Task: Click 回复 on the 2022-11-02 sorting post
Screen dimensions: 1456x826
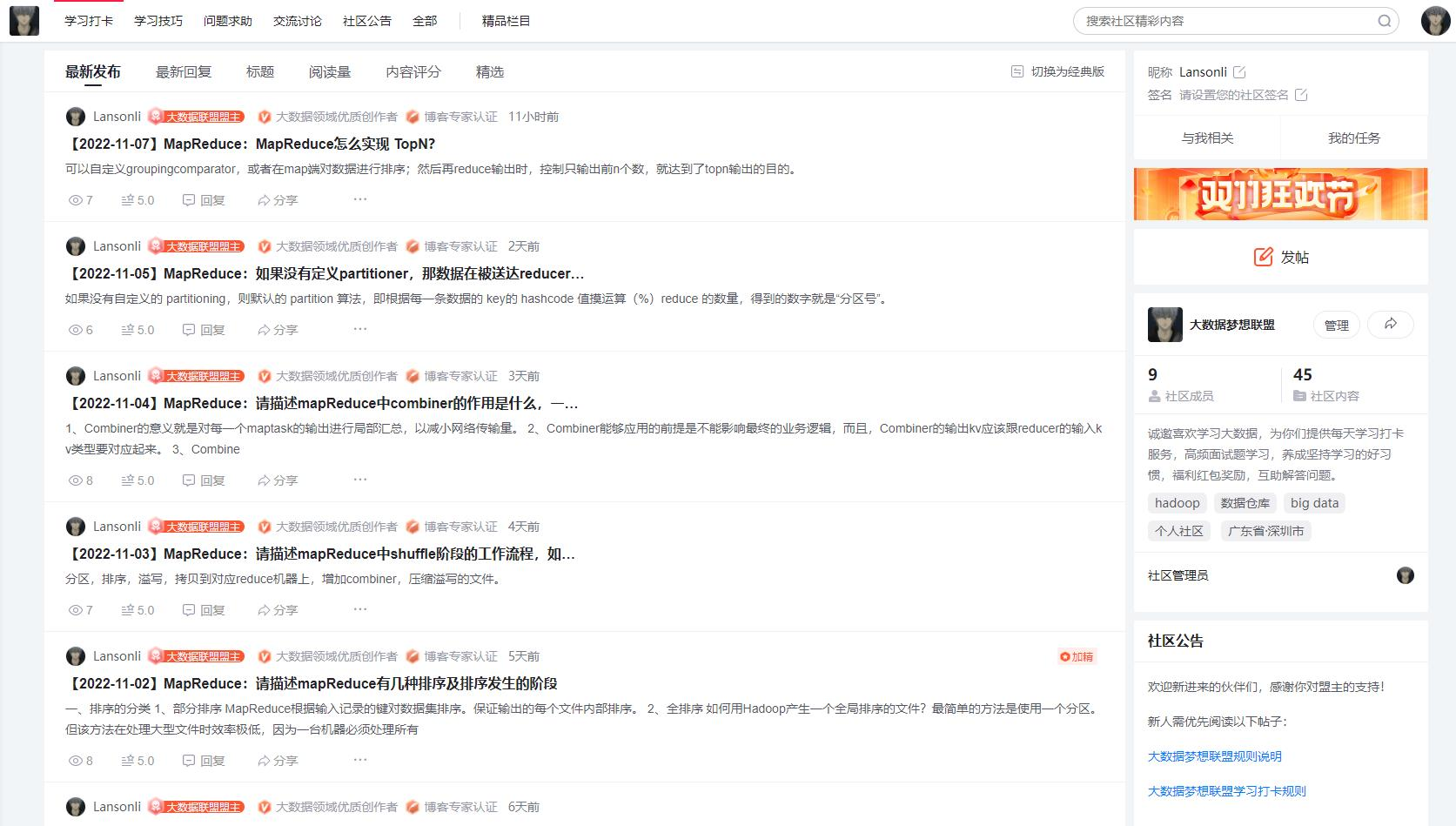Action: click(x=204, y=761)
